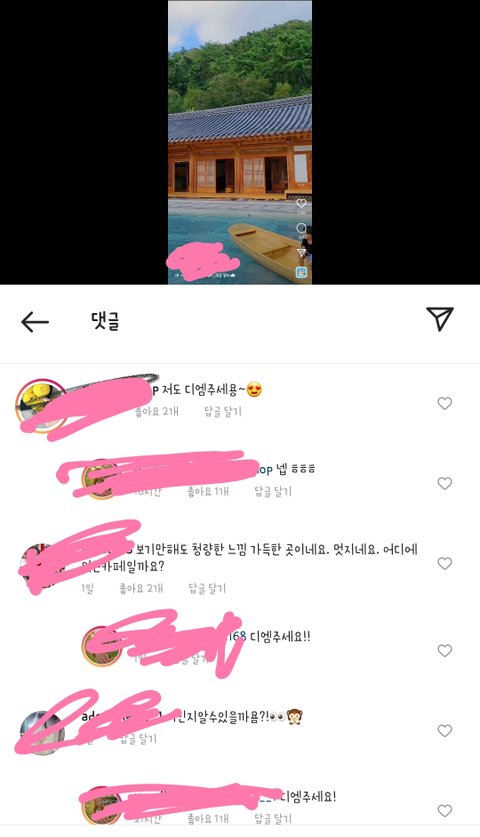Open profile picture of first commenter
This screenshot has width=480, height=837.
[40, 406]
